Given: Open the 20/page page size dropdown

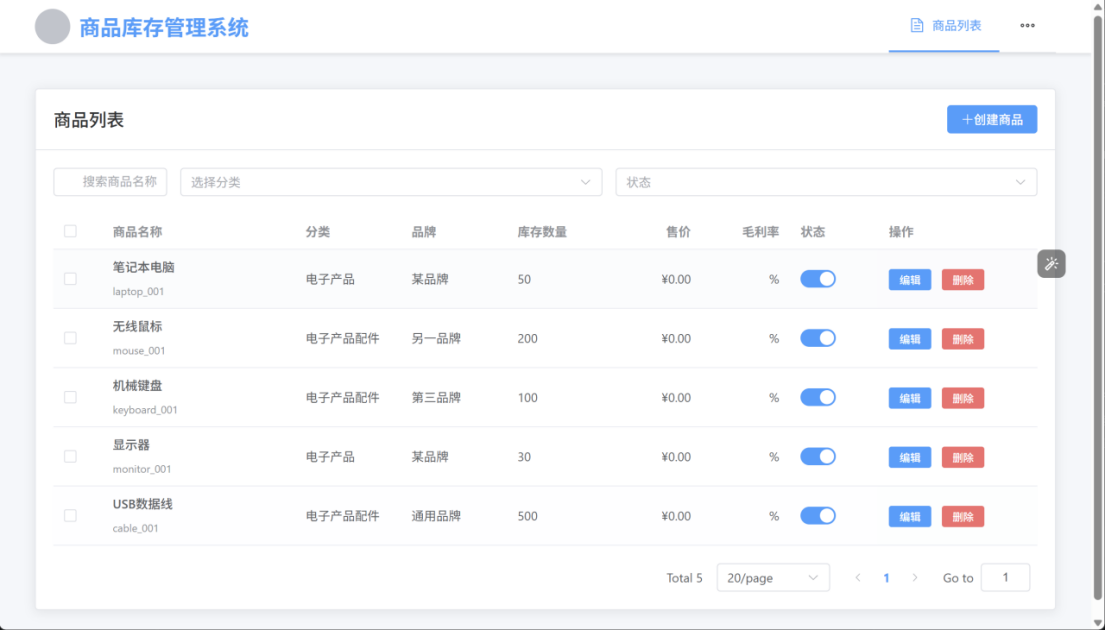Looking at the screenshot, I should [772, 577].
